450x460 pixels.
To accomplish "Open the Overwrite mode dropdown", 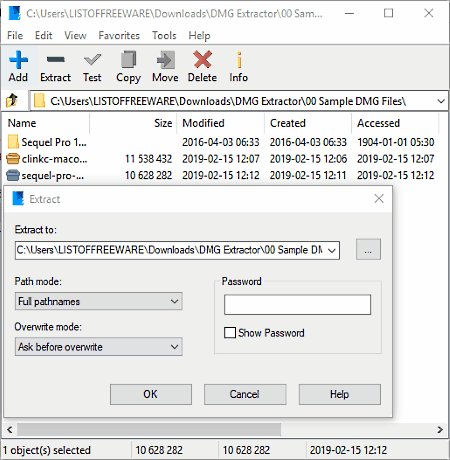I will pos(98,347).
